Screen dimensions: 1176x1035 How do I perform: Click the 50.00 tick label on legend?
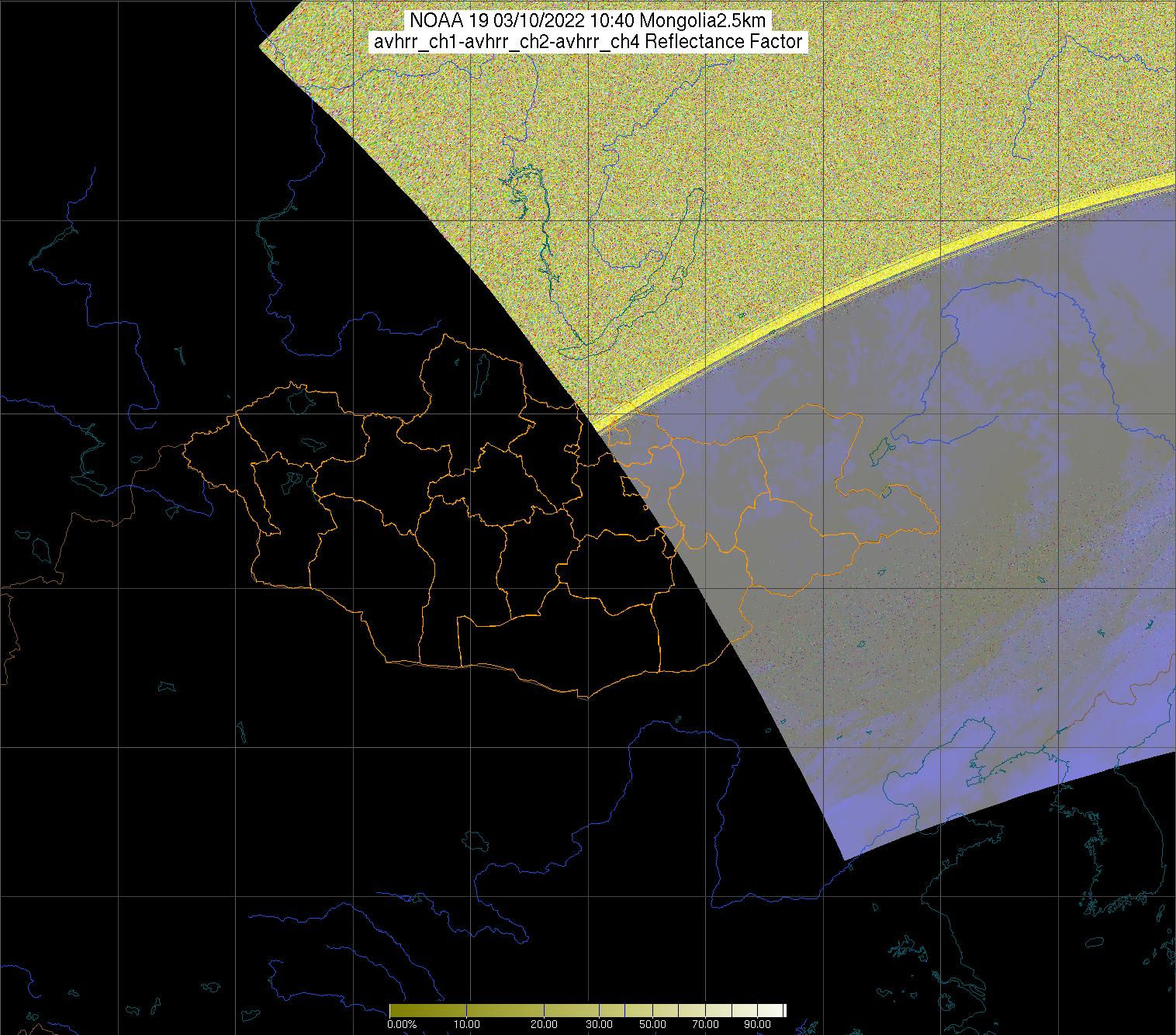click(x=652, y=1024)
